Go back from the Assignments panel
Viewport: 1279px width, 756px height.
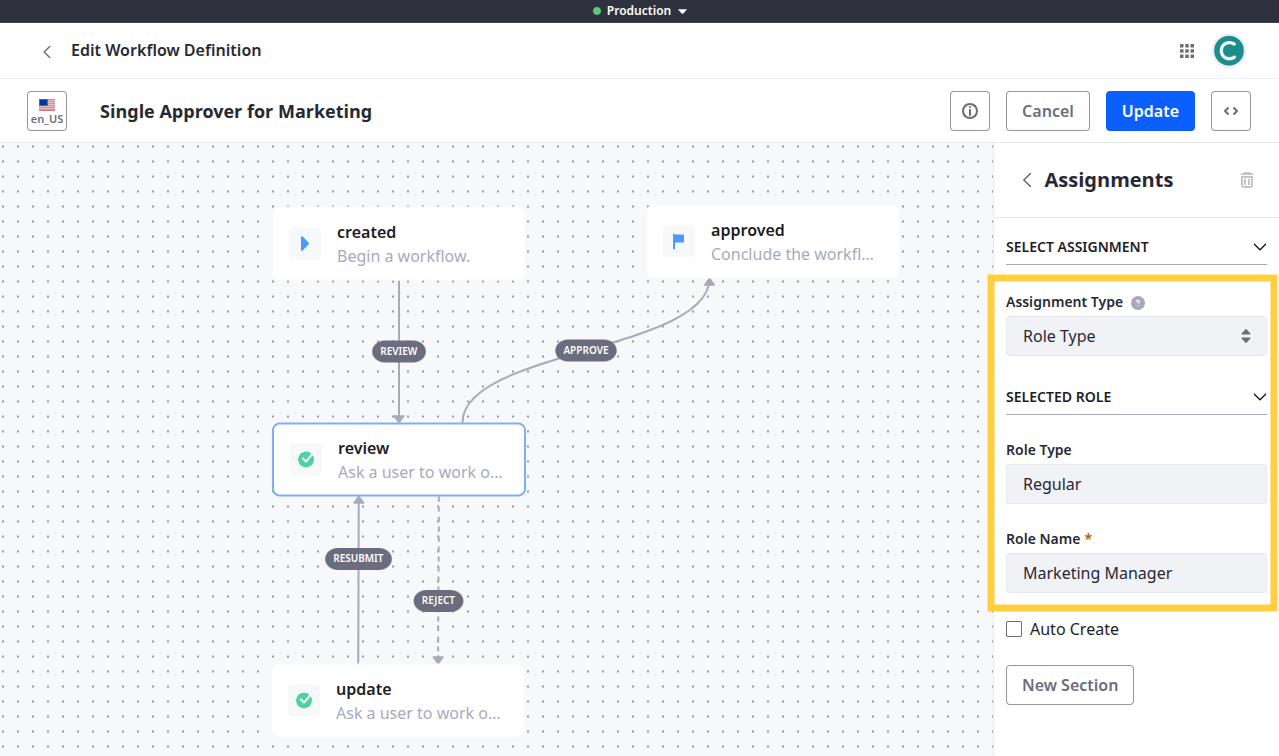click(1026, 180)
